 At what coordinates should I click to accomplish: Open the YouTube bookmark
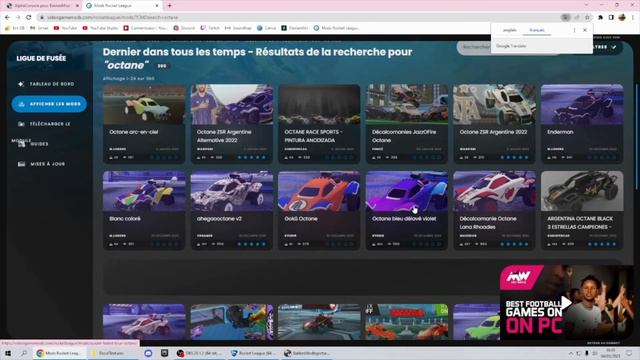coord(65,28)
